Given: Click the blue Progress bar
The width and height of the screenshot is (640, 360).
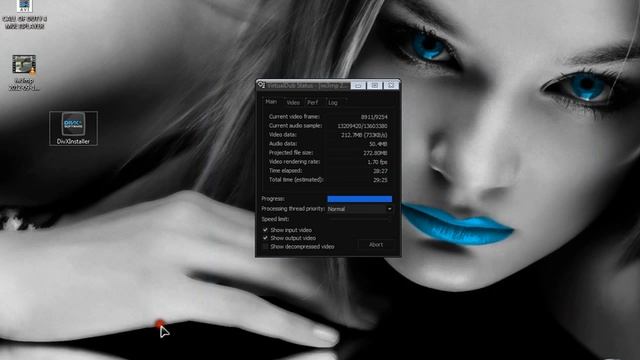Looking at the screenshot, I should tap(360, 199).
